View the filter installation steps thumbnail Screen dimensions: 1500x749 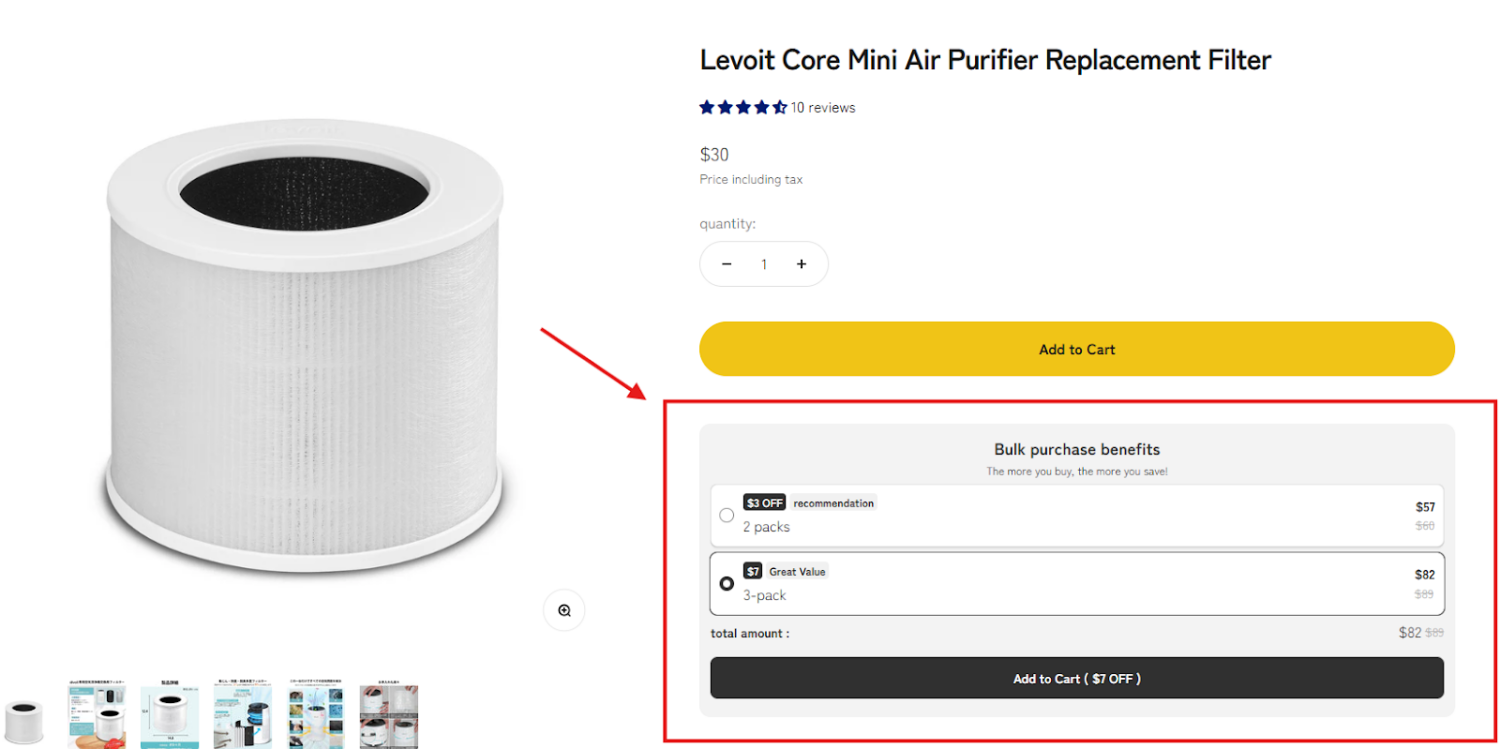(389, 717)
